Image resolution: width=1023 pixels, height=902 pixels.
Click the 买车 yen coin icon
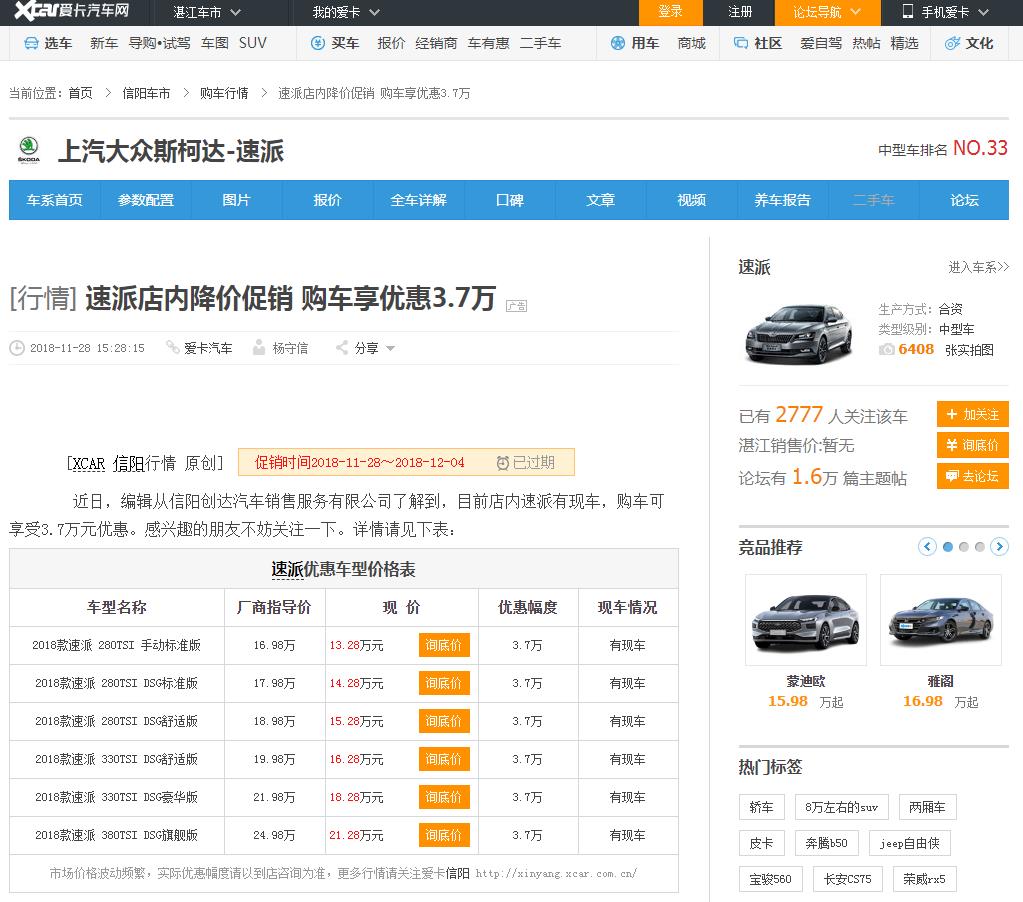click(318, 44)
